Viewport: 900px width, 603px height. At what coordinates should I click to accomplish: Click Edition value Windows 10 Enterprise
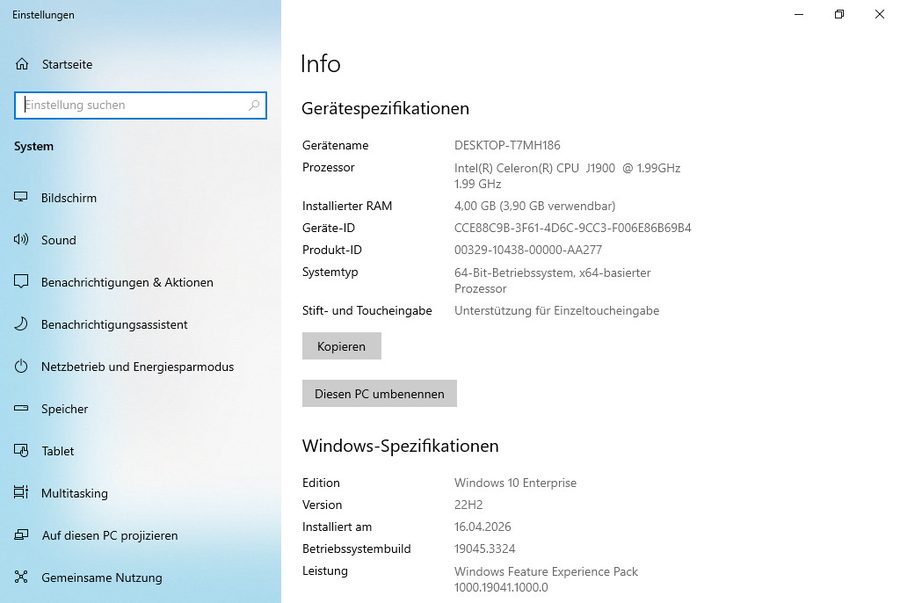(515, 483)
